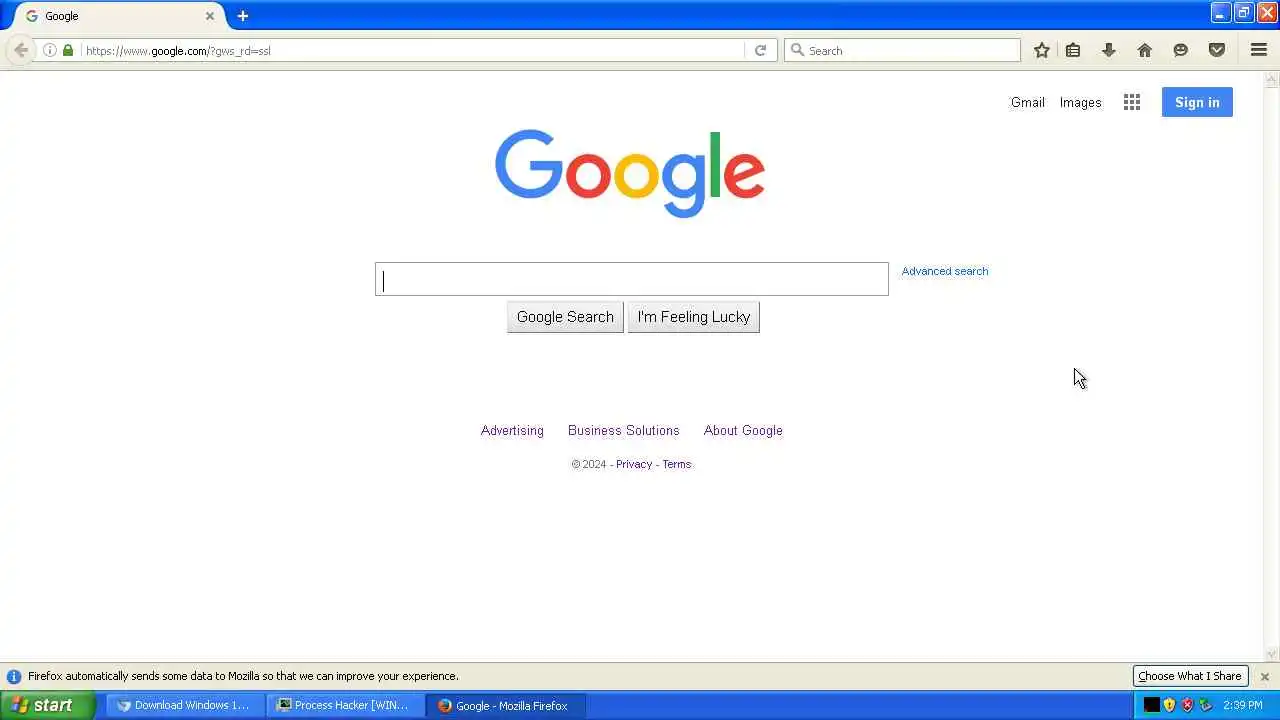
Task: Switch to Process Hacker taskbar item
Action: 345,705
